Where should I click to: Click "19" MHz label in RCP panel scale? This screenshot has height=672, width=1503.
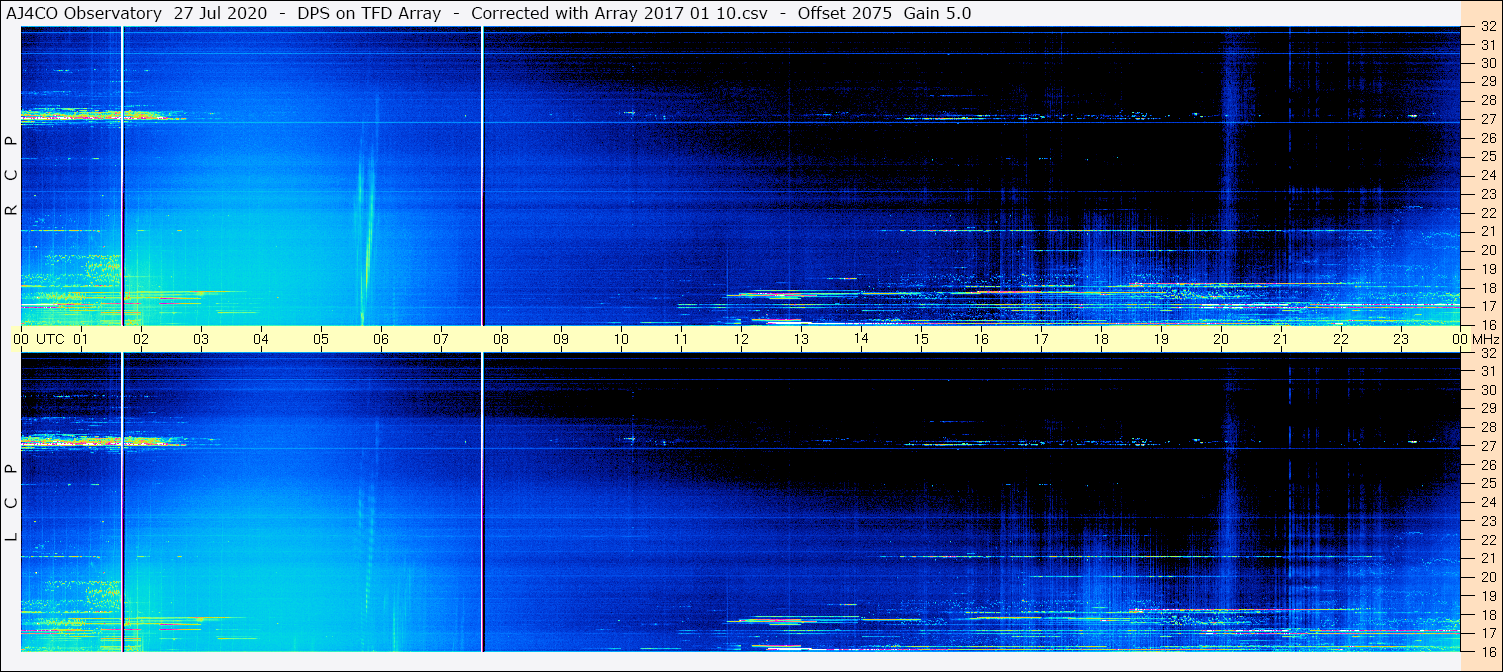tap(1488, 269)
